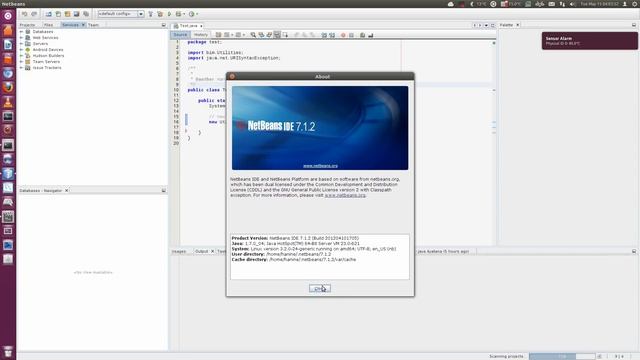Image resolution: width=640 pixels, height=360 pixels.
Task: Click inside Product Version info text area
Action: [x=320, y=257]
